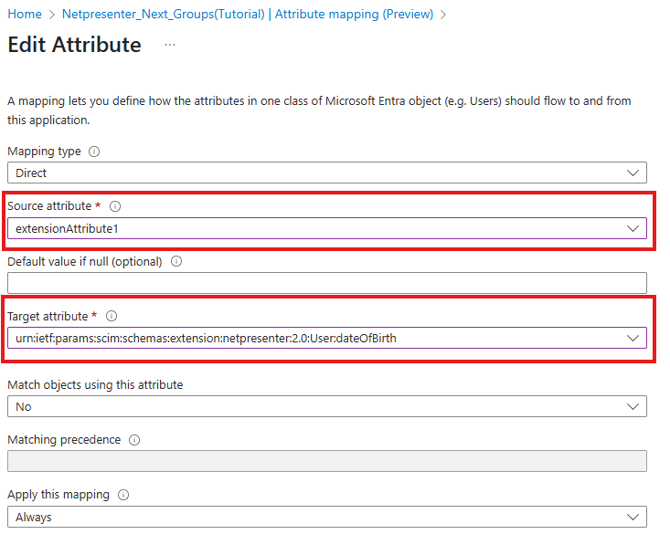670x545 pixels.
Task: Click the urn:ietf dateOfBirth target value text
Action: click(x=206, y=338)
